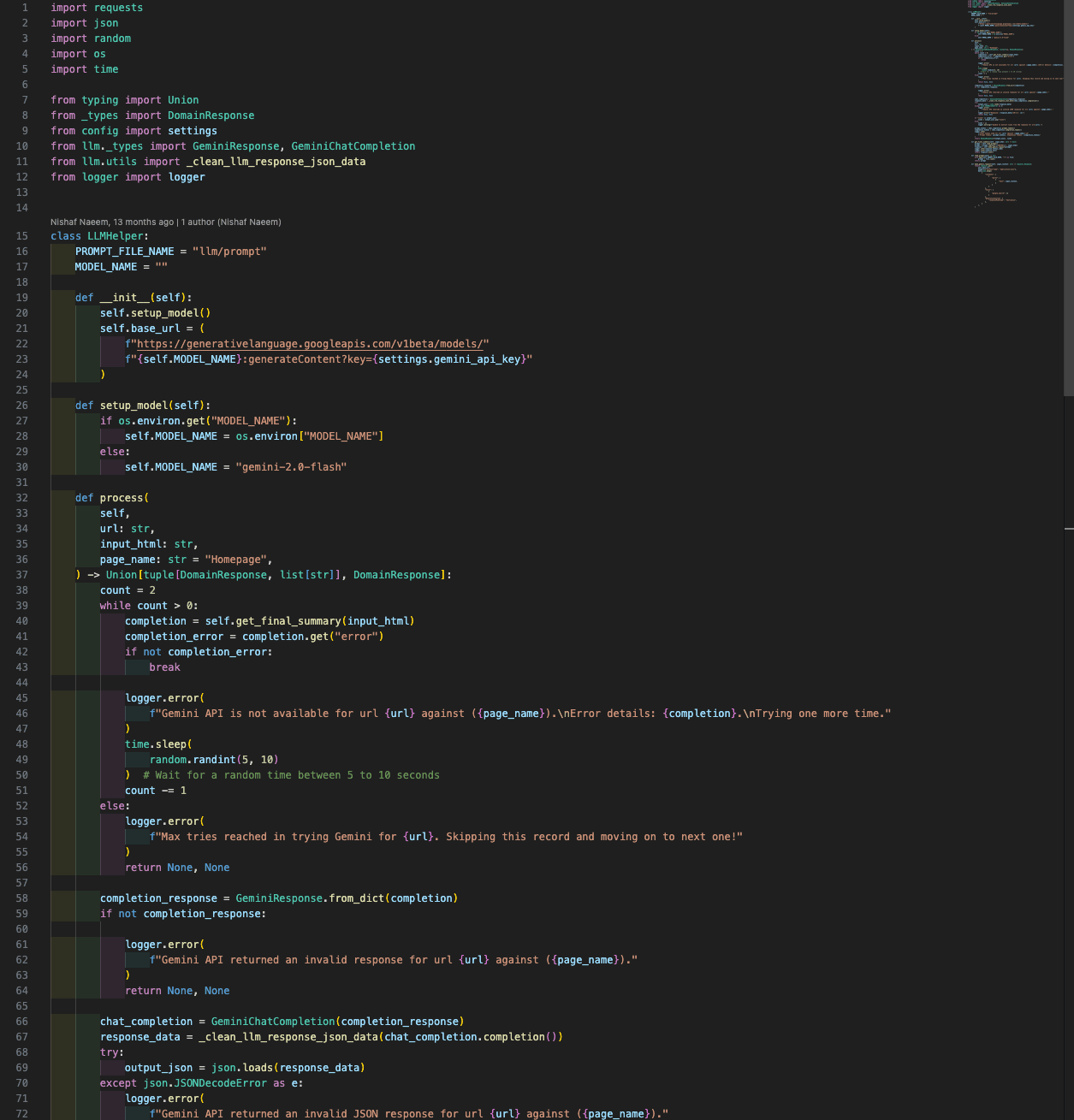Click the "llm/prompt" string value
Image resolution: width=1074 pixels, height=1120 pixels.
229,252
